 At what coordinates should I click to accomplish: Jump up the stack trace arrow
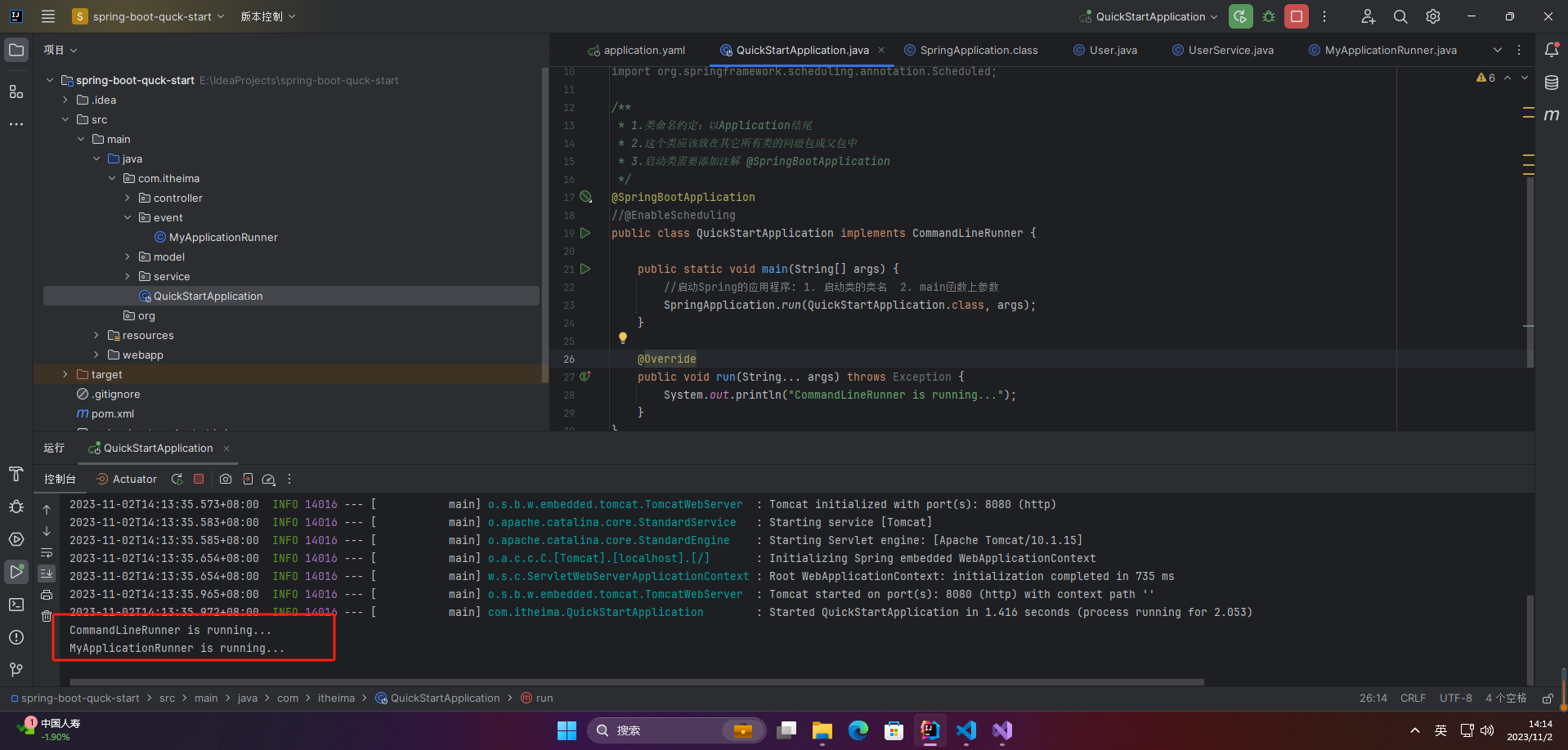pos(47,510)
